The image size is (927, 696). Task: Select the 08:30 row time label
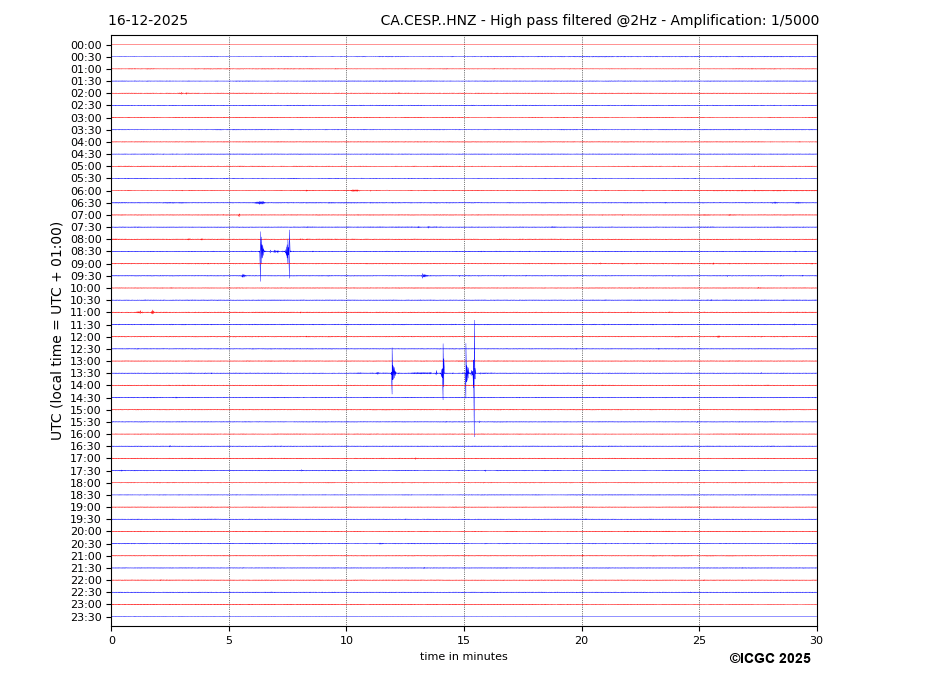(x=86, y=252)
